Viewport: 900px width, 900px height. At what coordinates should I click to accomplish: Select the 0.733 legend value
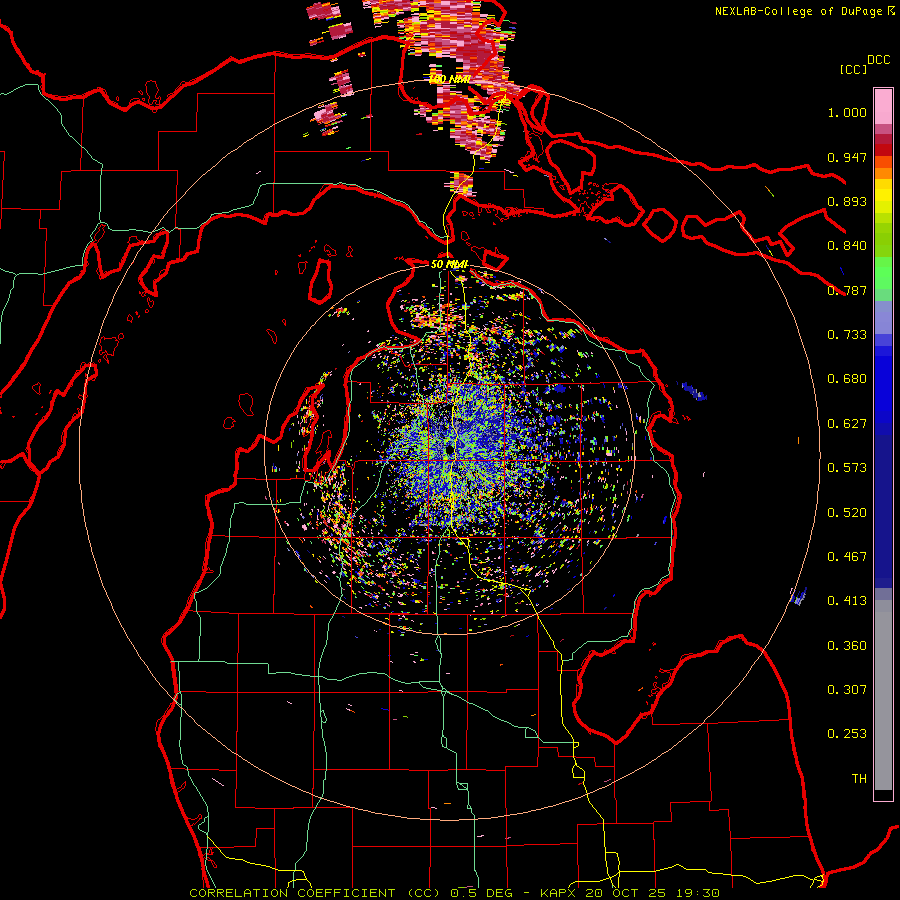[x=847, y=335]
